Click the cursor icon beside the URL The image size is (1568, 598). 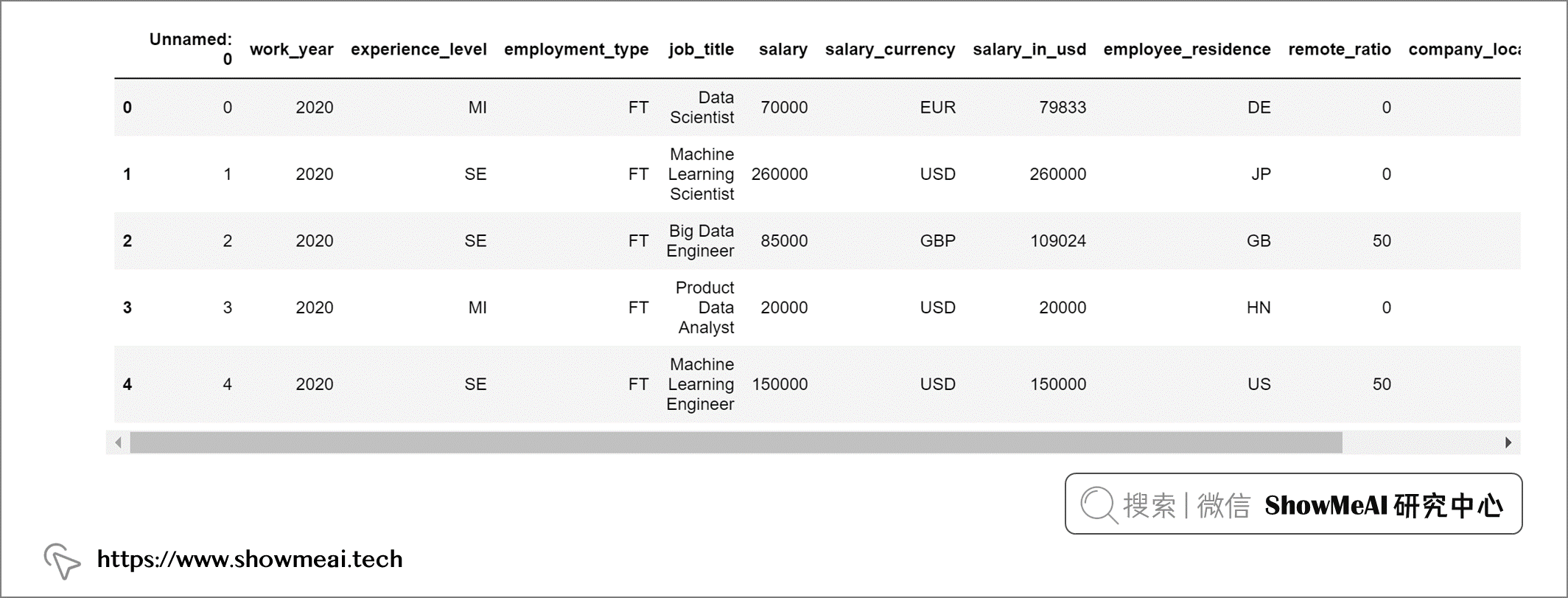[x=62, y=561]
